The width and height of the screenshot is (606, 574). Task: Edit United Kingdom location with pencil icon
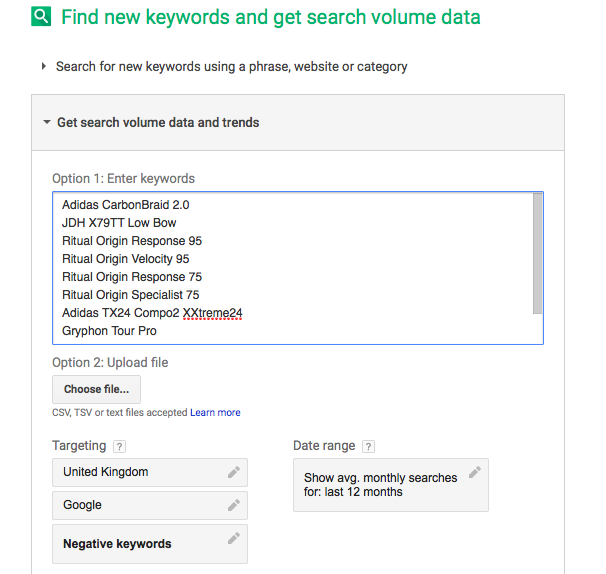233,471
